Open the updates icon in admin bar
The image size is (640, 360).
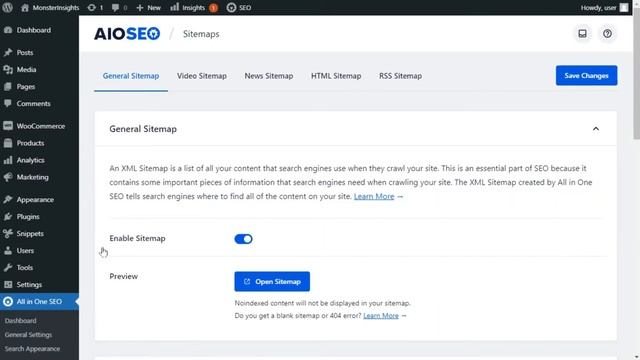(95, 7)
